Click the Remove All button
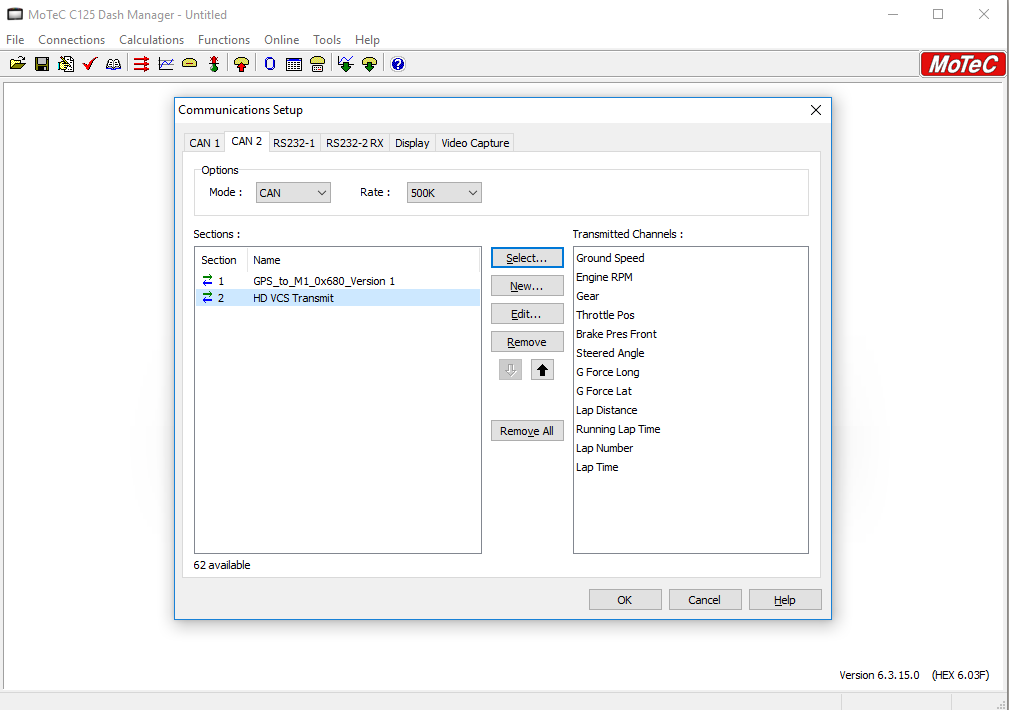The width and height of the screenshot is (1009, 710). [x=527, y=431]
